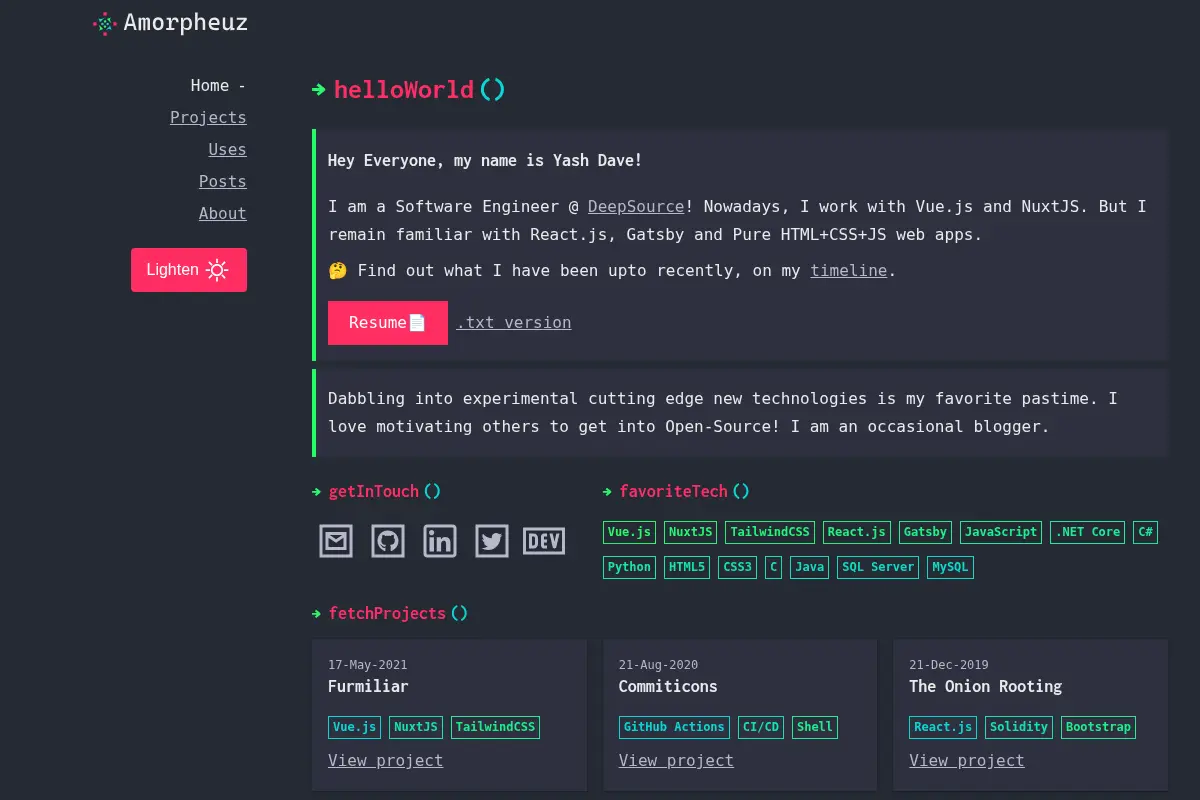Click the NuxtJS tag in favoriteTech
The height and width of the screenshot is (800, 1200).
691,532
